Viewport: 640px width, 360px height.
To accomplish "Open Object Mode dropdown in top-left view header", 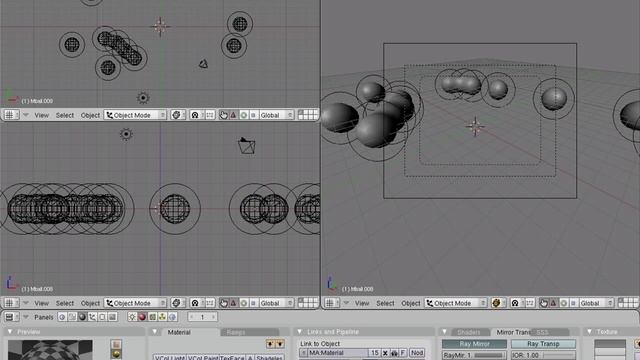I will click(136, 115).
